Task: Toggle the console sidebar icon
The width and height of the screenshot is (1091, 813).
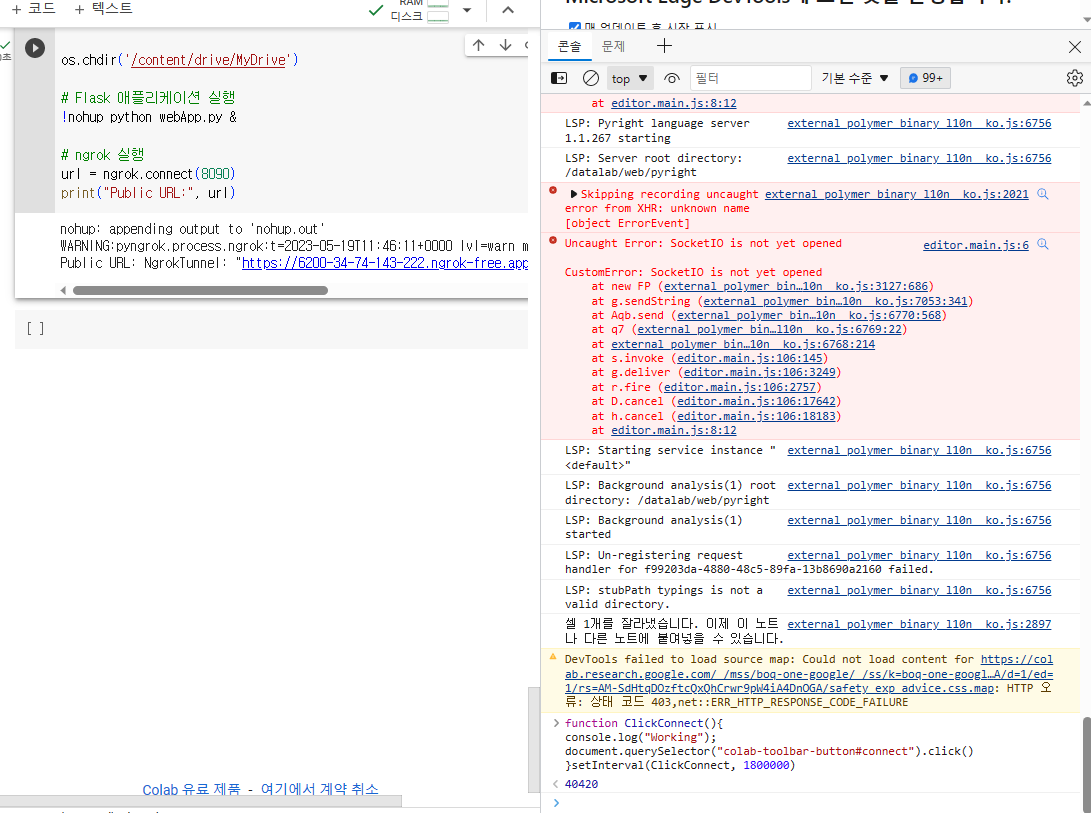Action: click(559, 78)
